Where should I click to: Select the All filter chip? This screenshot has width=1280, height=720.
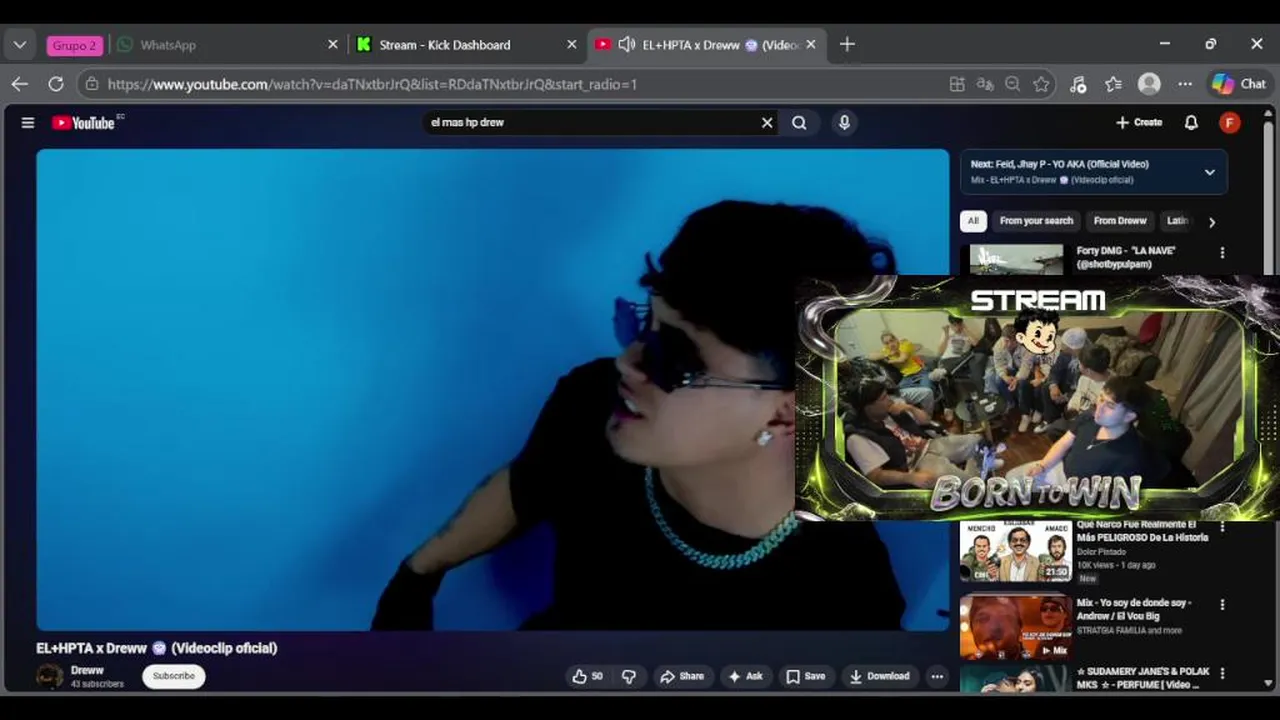[x=973, y=221]
